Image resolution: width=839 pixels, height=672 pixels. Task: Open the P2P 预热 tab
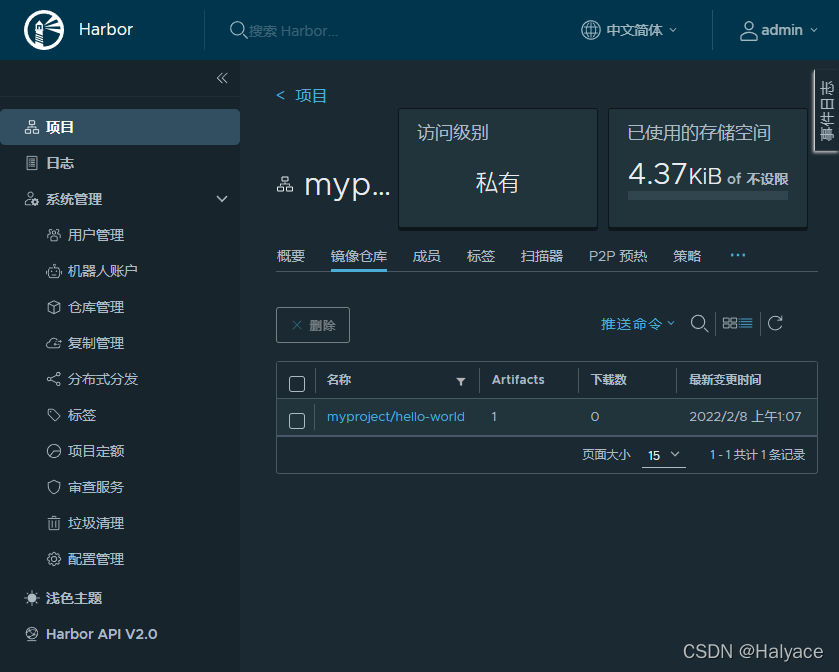tap(618, 256)
